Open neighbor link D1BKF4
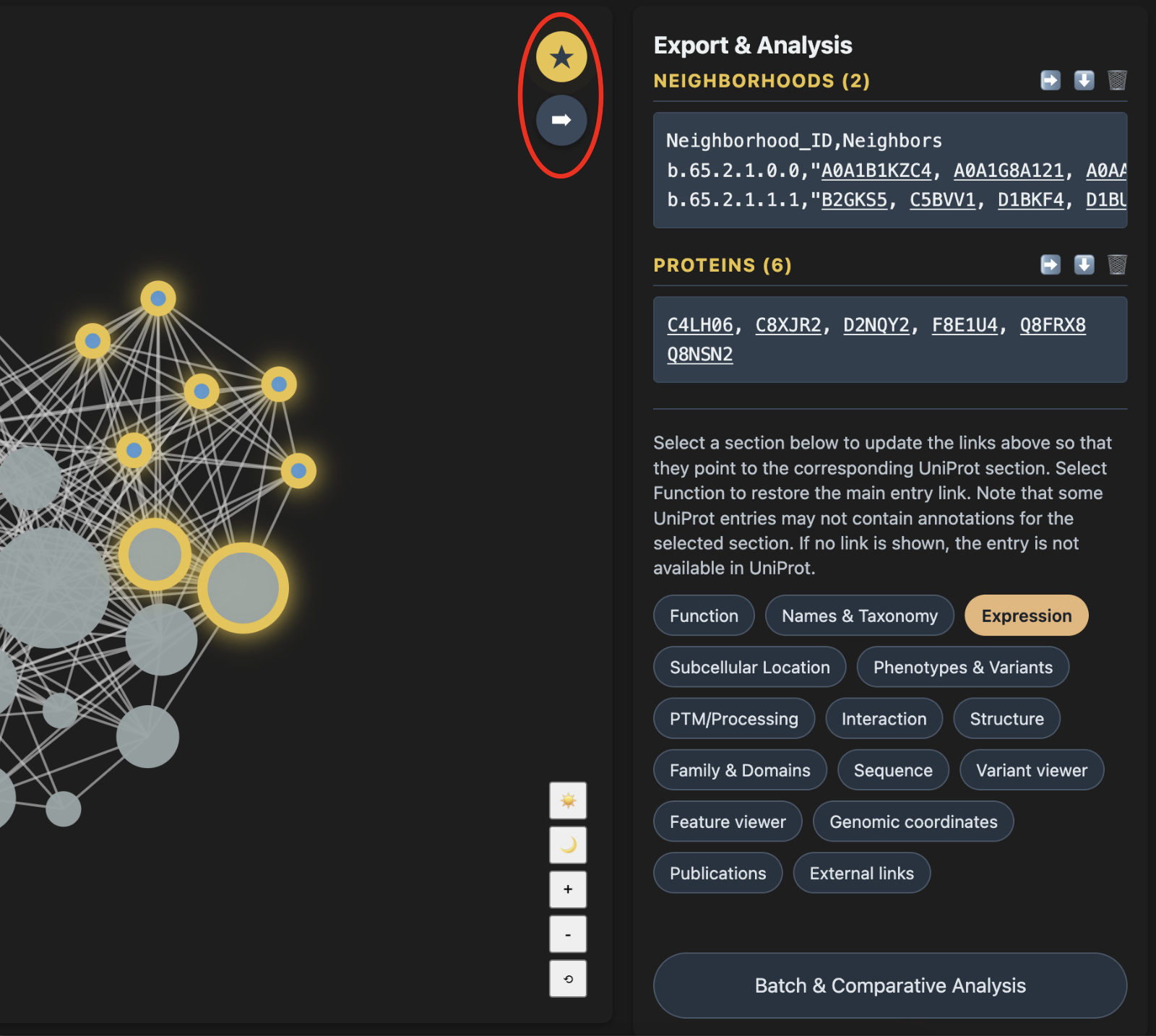 (x=1030, y=199)
